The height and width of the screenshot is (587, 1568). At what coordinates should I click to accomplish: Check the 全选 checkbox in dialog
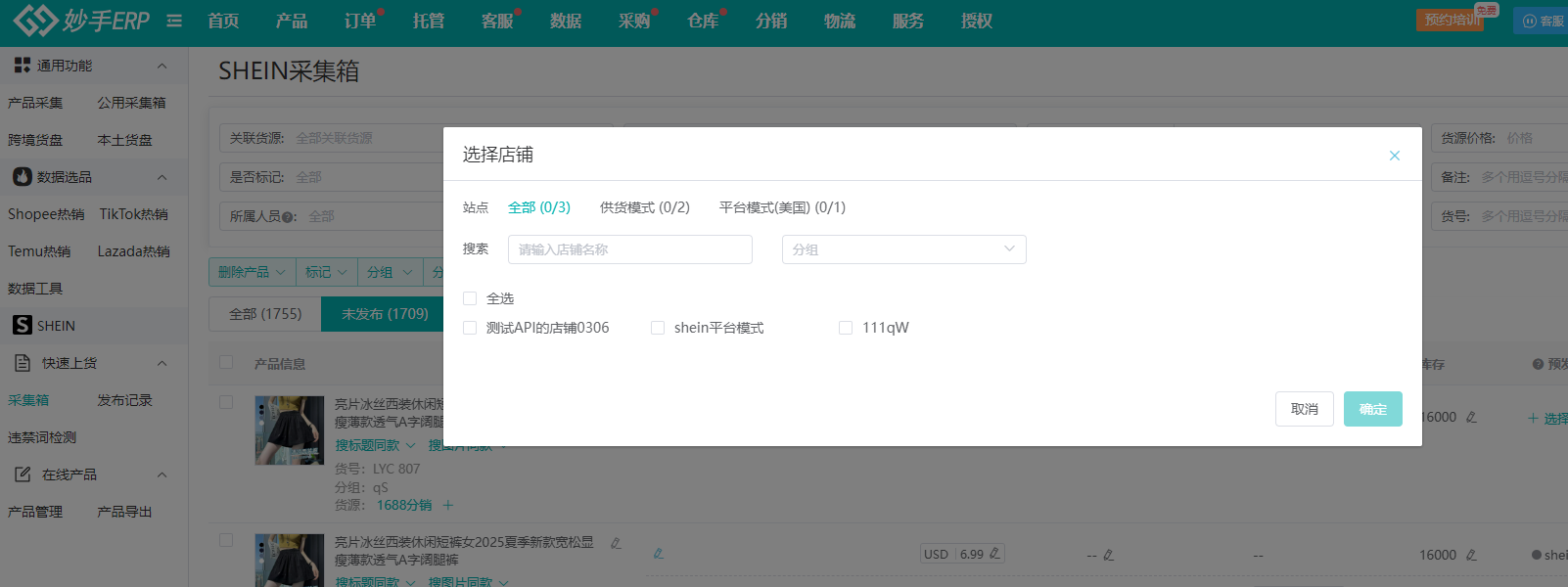click(x=470, y=298)
